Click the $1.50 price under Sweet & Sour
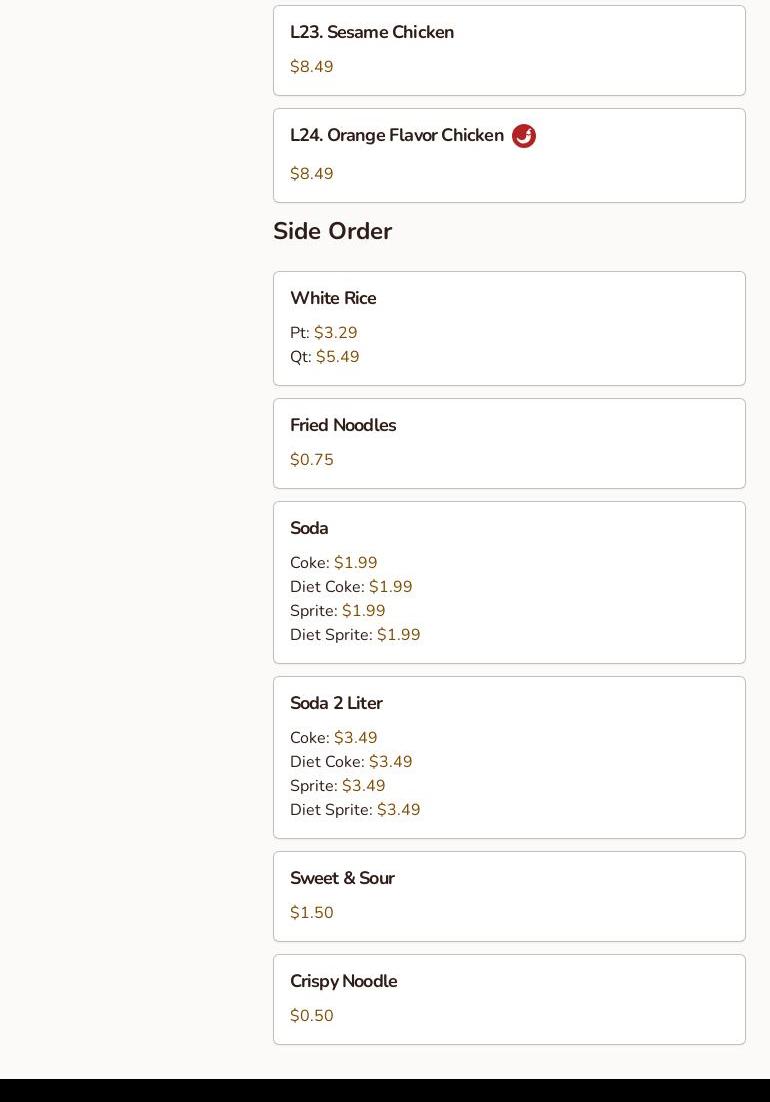770x1102 pixels. point(312,913)
